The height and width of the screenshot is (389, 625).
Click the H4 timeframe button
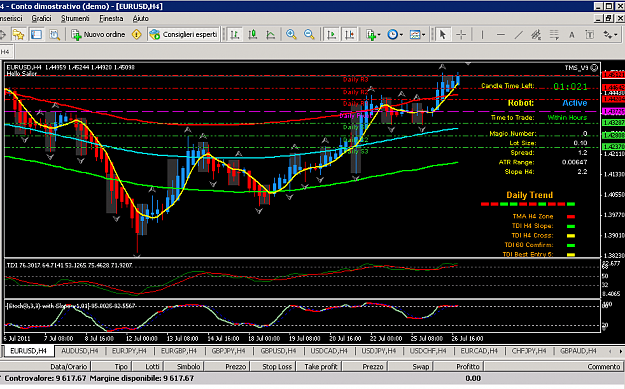point(6,52)
